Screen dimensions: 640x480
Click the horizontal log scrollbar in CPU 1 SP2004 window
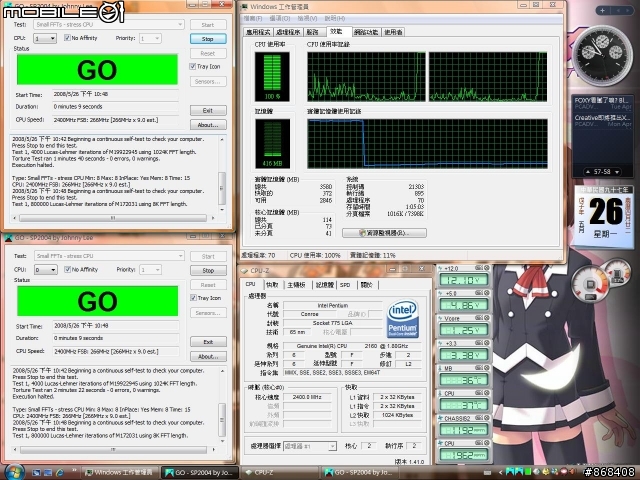pos(113,218)
